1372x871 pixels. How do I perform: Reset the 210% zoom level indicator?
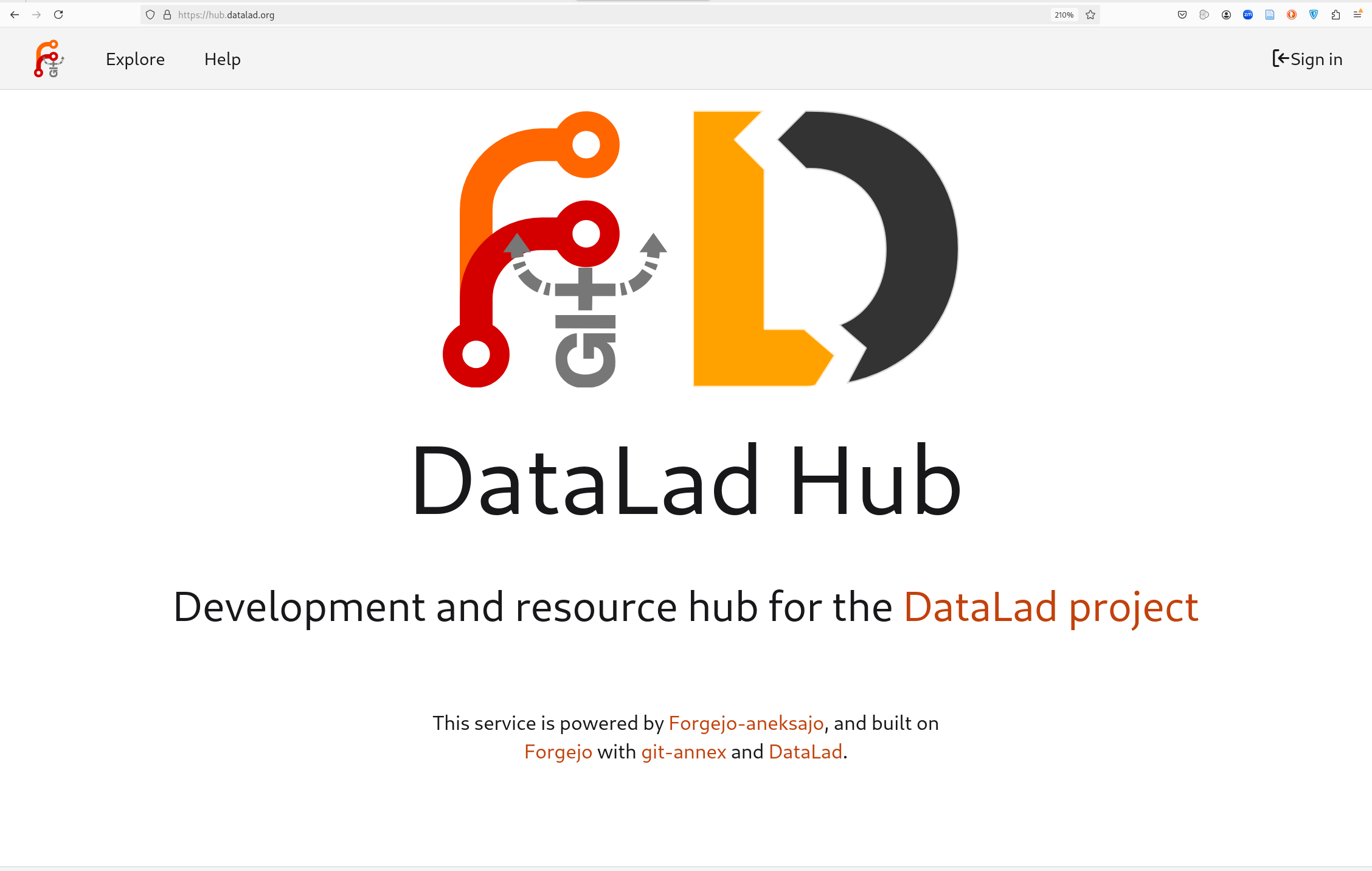1064,15
